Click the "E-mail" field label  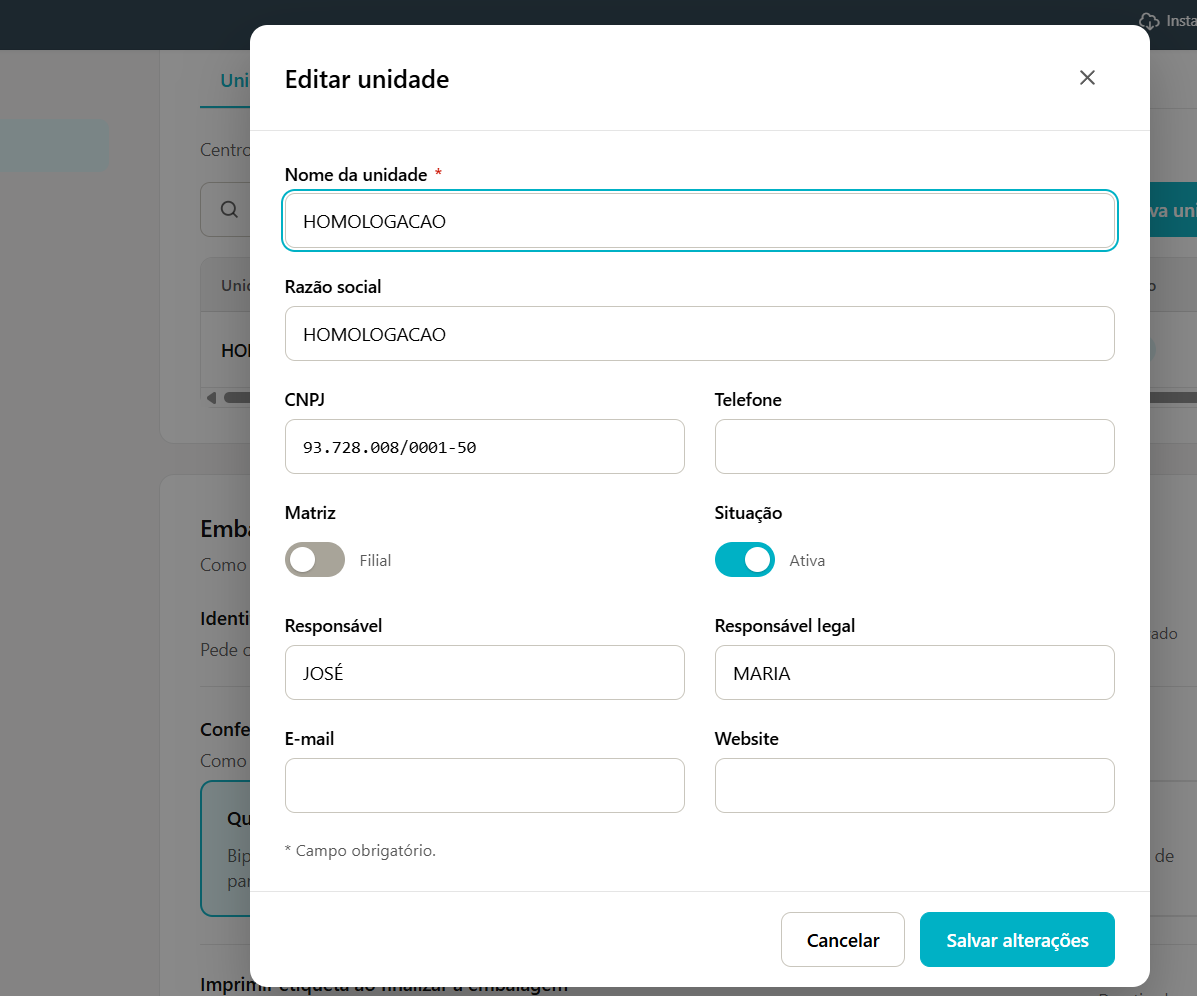tap(309, 739)
